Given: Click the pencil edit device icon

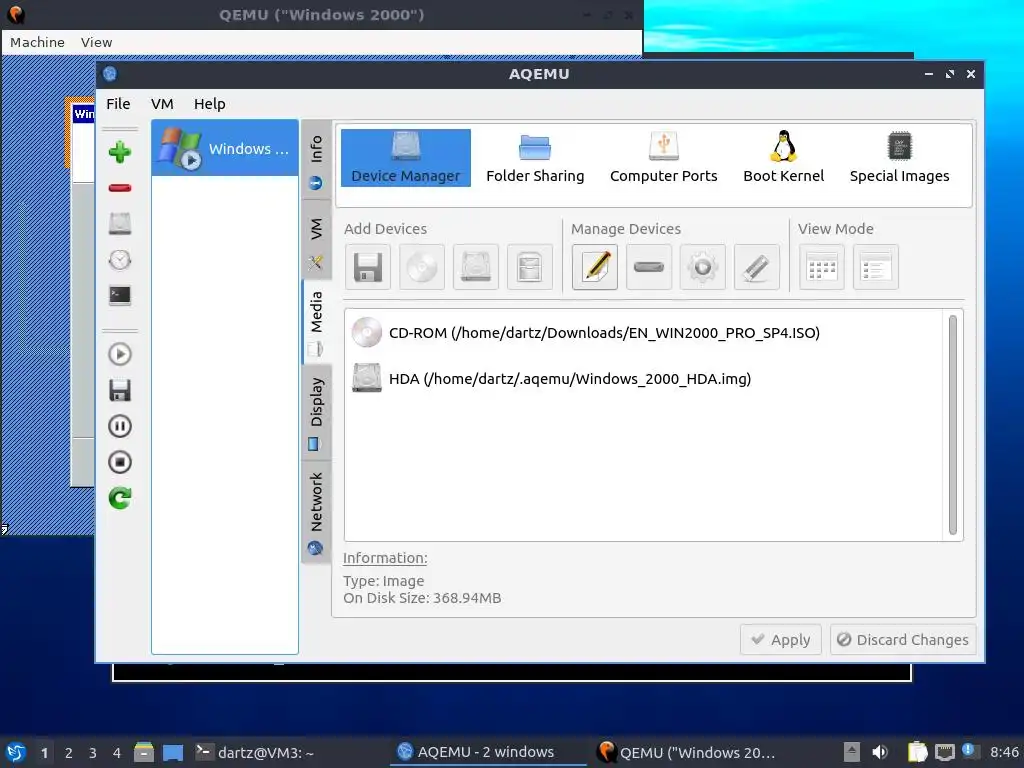Looking at the screenshot, I should point(595,267).
